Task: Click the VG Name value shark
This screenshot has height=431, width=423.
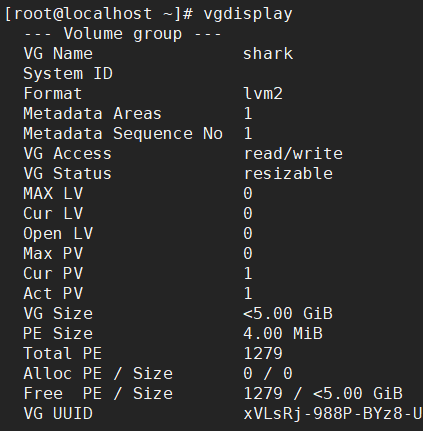Action: [x=268, y=54]
